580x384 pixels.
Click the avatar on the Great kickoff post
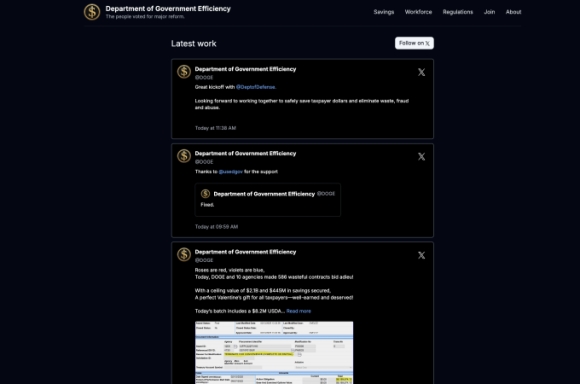[184, 72]
